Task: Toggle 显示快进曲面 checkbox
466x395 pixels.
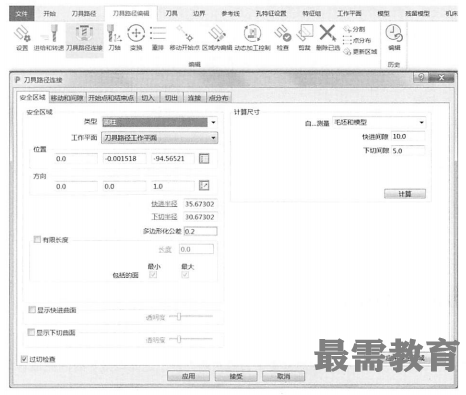Action: (32, 310)
